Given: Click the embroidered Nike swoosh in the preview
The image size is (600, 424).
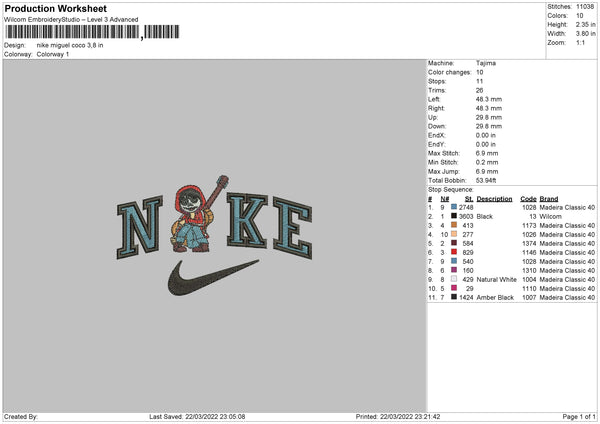Looking at the screenshot, I should pyautogui.click(x=213, y=277).
